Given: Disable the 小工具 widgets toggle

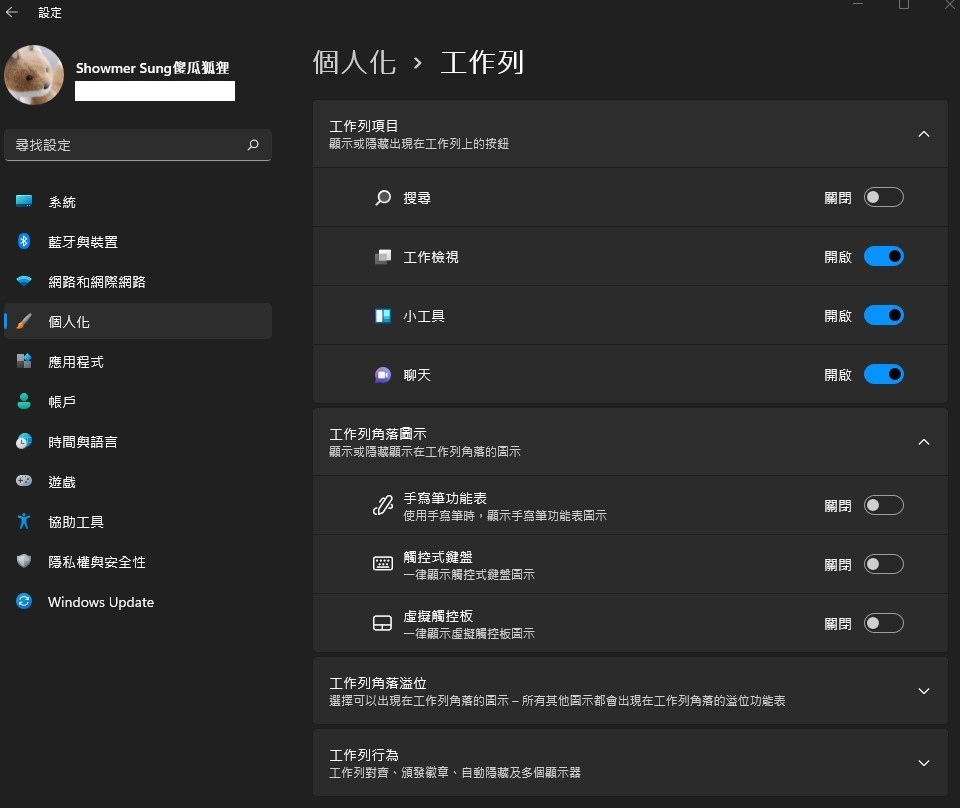Looking at the screenshot, I should coord(883,315).
